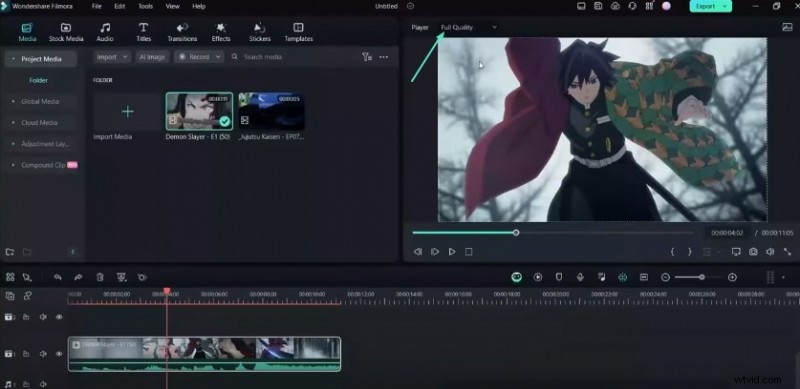Open the View menu
The width and height of the screenshot is (800, 389).
click(172, 6)
